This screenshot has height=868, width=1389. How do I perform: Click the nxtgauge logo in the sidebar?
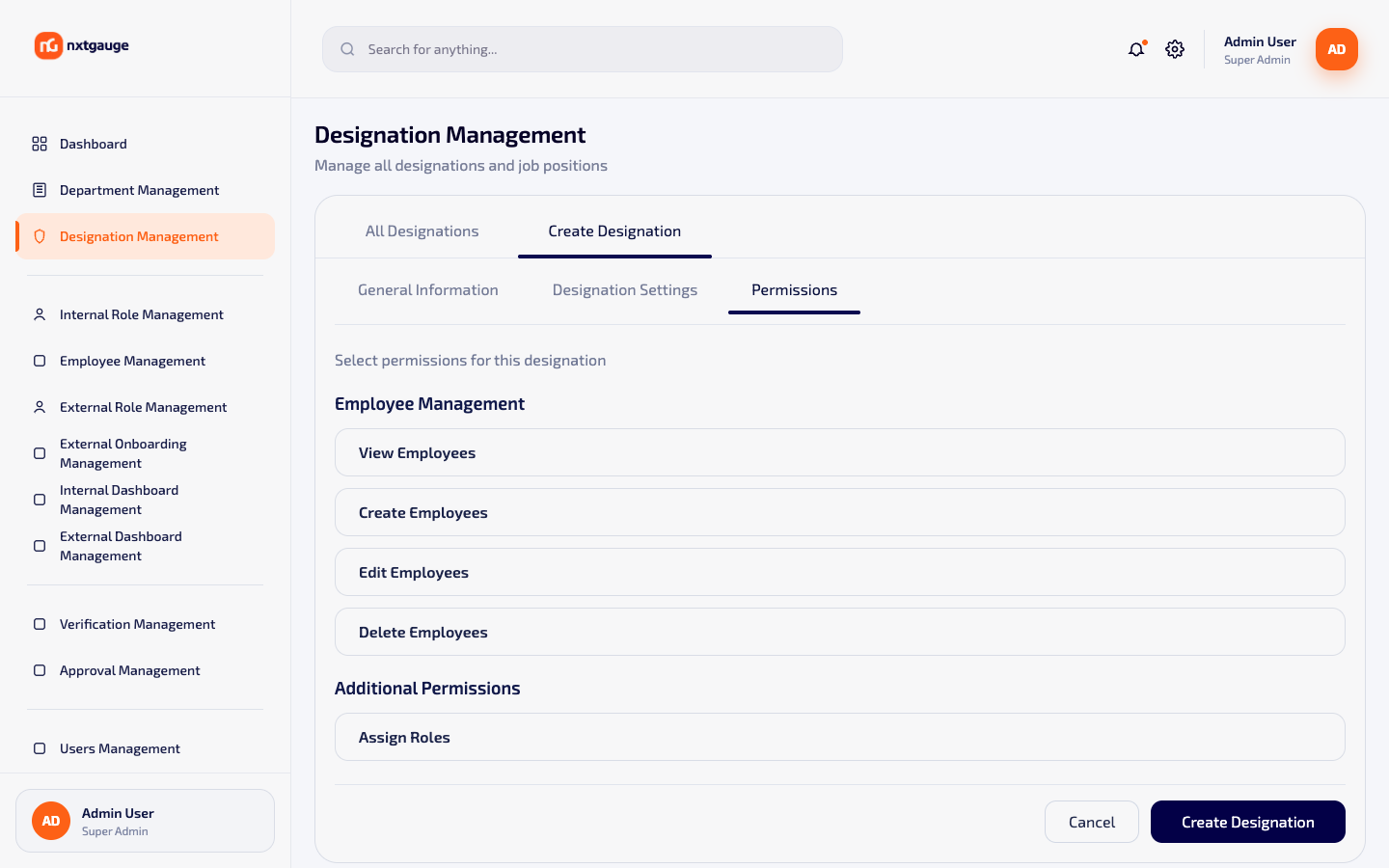click(x=82, y=45)
